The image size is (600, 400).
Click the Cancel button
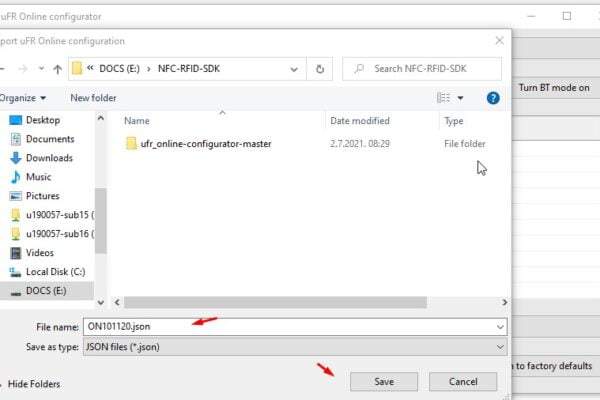[x=463, y=382]
